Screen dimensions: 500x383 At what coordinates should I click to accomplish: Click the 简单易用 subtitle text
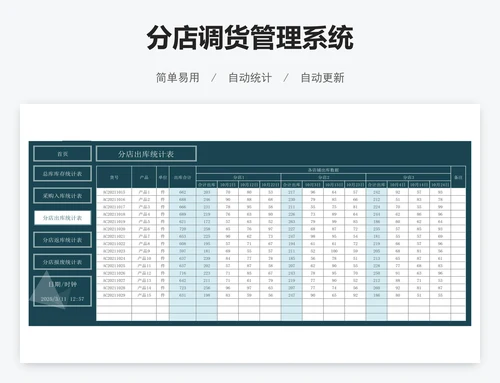[177, 78]
